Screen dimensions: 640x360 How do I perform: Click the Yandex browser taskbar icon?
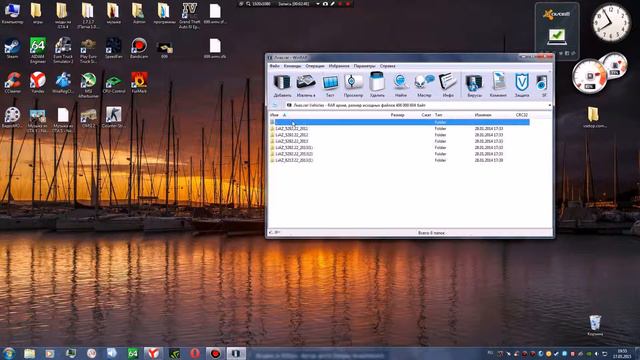pyautogui.click(x=153, y=353)
